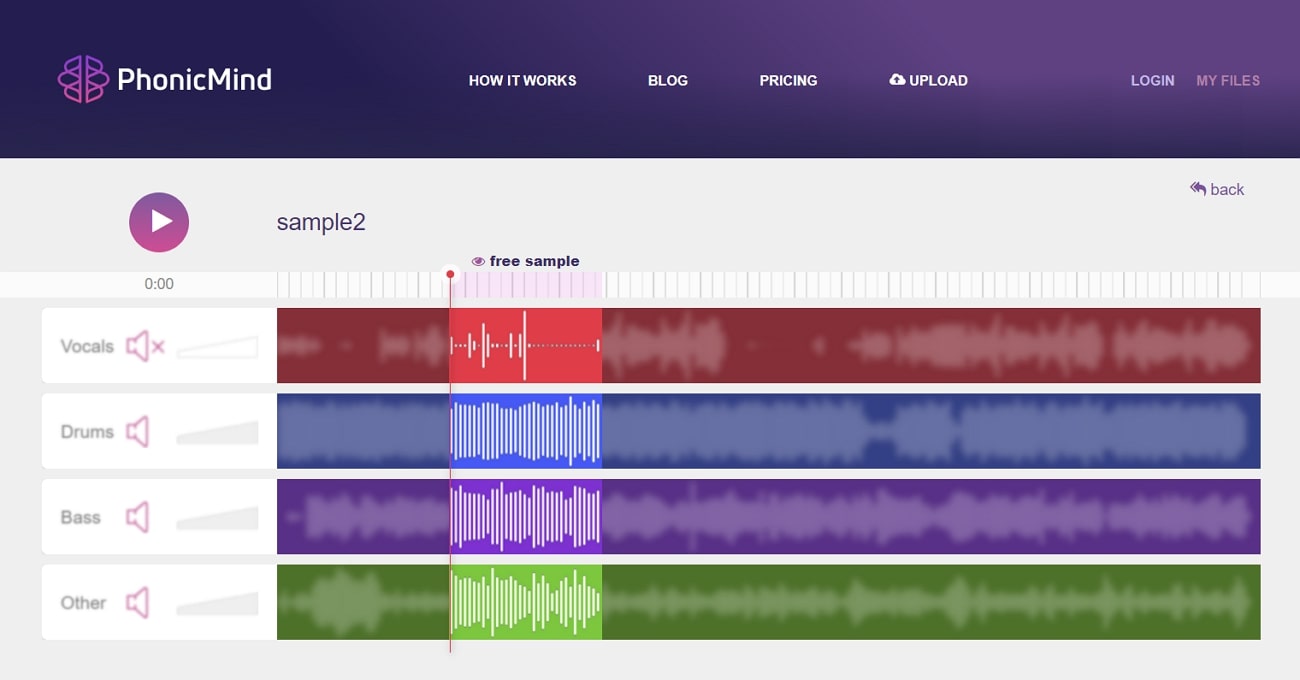
Task: Click the PhonicMind logo icon
Action: [82, 79]
